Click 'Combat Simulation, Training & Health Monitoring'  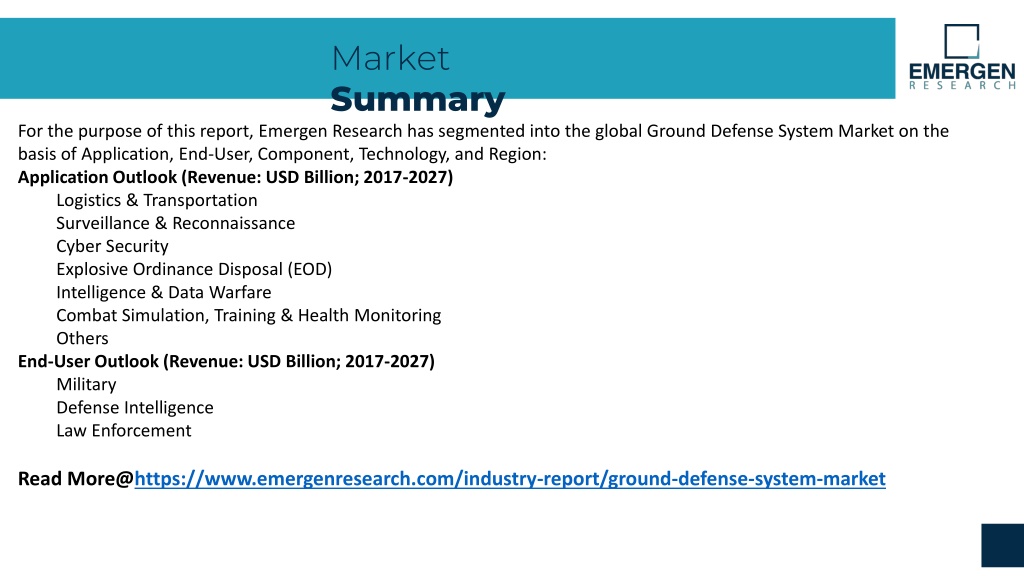pyautogui.click(x=249, y=315)
